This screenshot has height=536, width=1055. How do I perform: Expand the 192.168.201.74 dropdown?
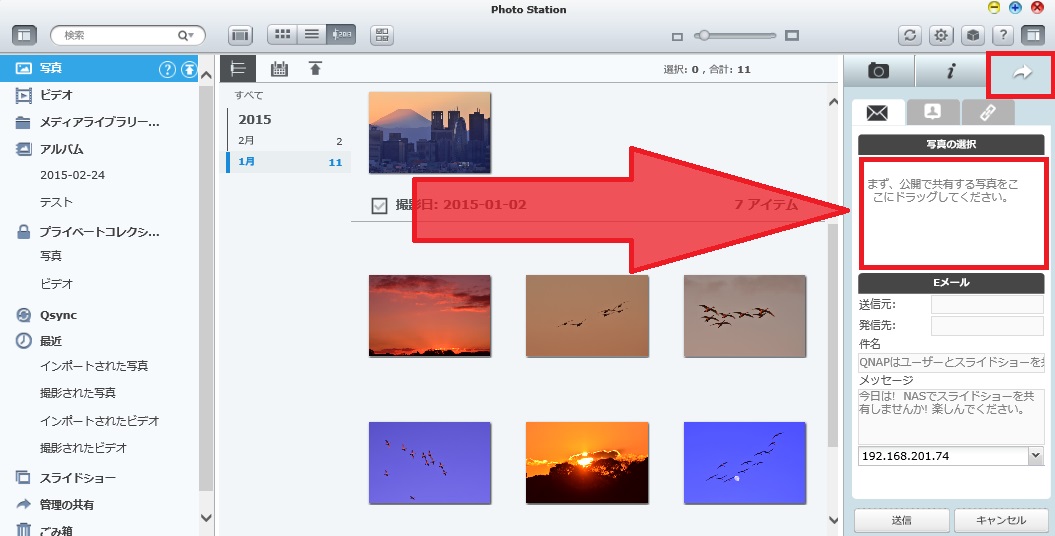point(1035,456)
